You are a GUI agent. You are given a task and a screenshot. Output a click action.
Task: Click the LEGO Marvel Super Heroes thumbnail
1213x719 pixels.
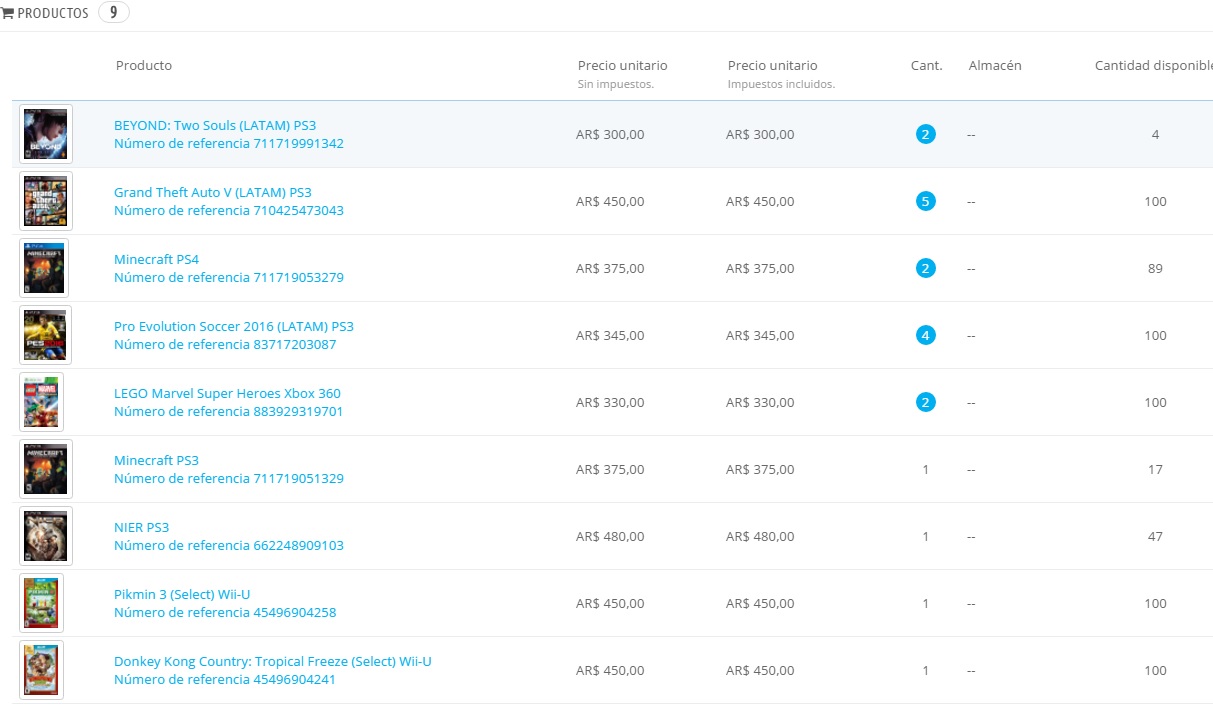coord(41,402)
